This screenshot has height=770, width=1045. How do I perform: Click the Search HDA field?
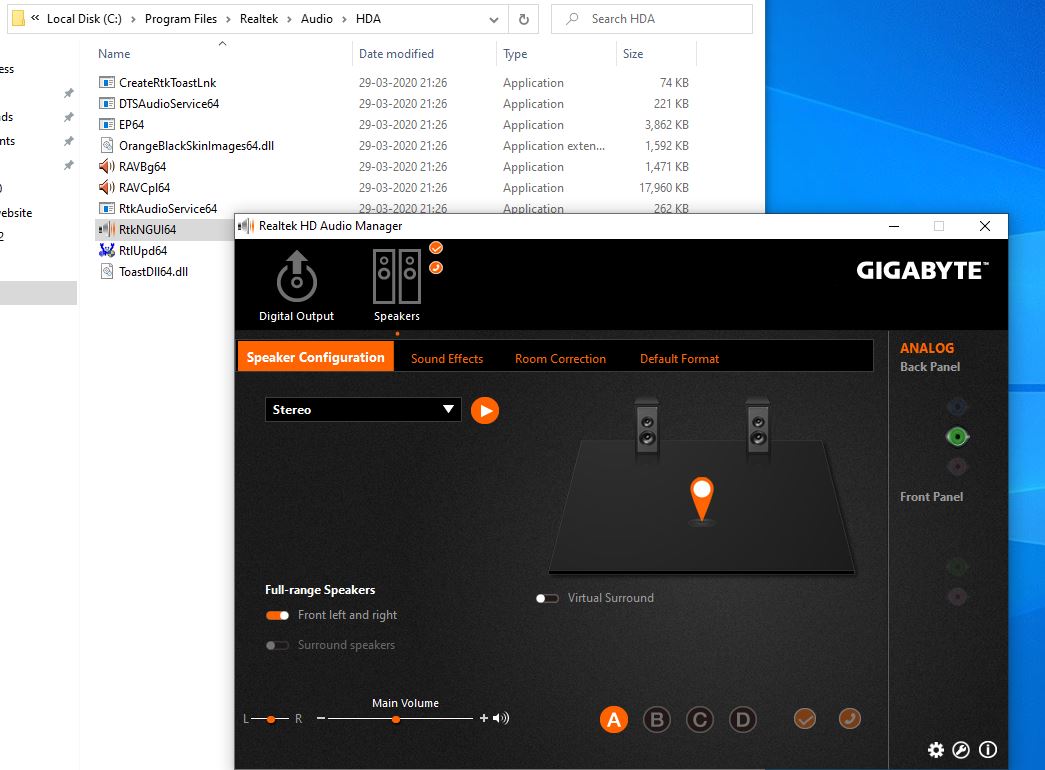click(x=652, y=19)
